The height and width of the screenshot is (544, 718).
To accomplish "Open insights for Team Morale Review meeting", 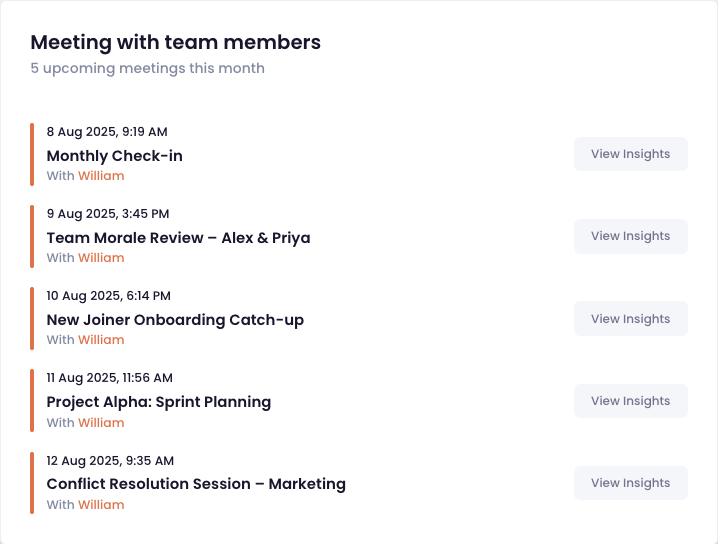I will click(630, 236).
